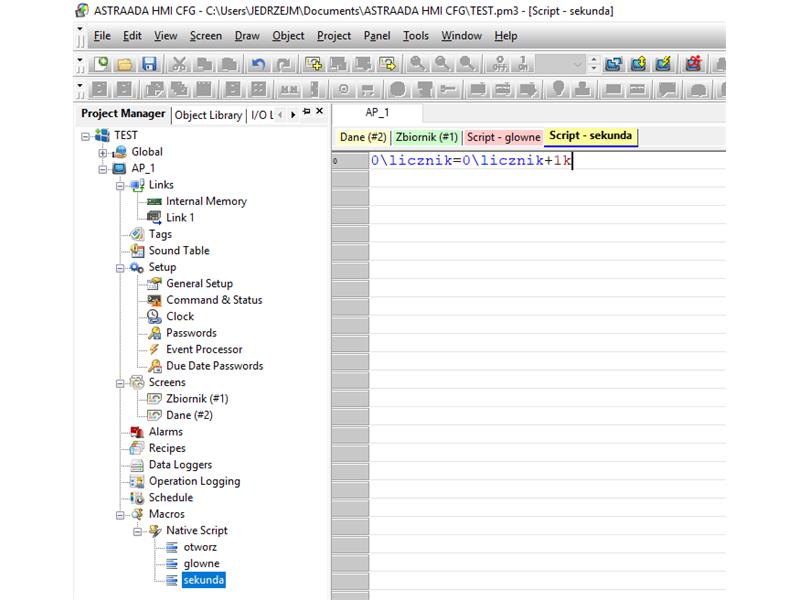Click the Copy toolbar icon
Screen dimensions: 800x600
pyautogui.click(x=205, y=64)
